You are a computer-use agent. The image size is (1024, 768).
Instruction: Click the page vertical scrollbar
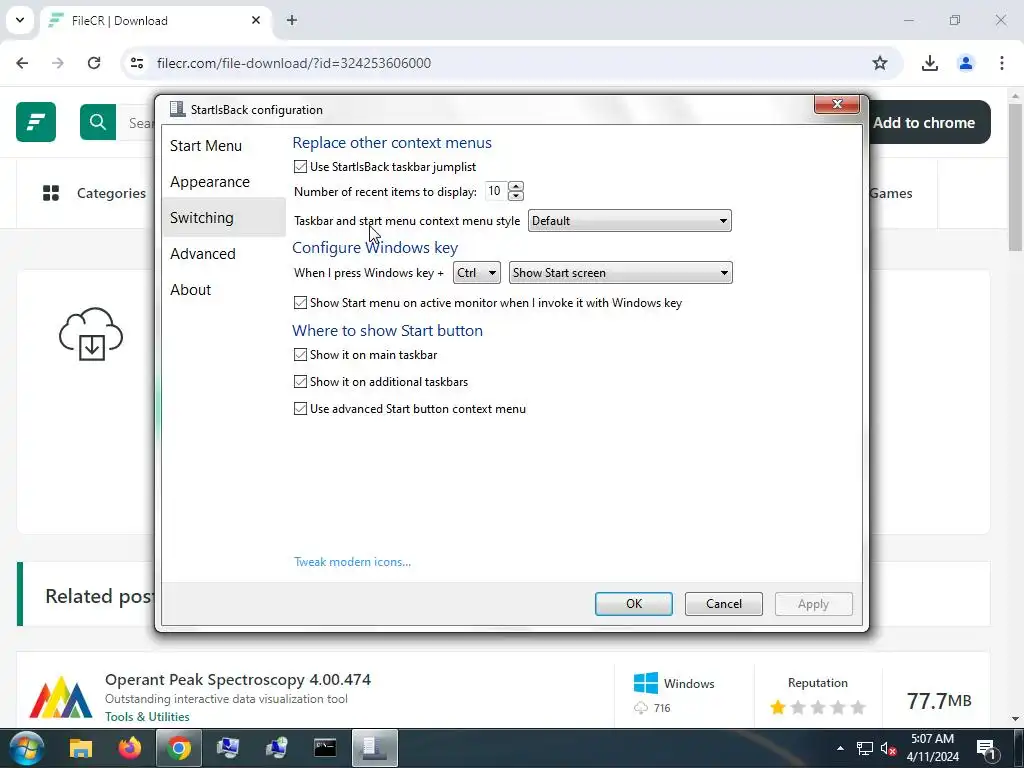1015,177
